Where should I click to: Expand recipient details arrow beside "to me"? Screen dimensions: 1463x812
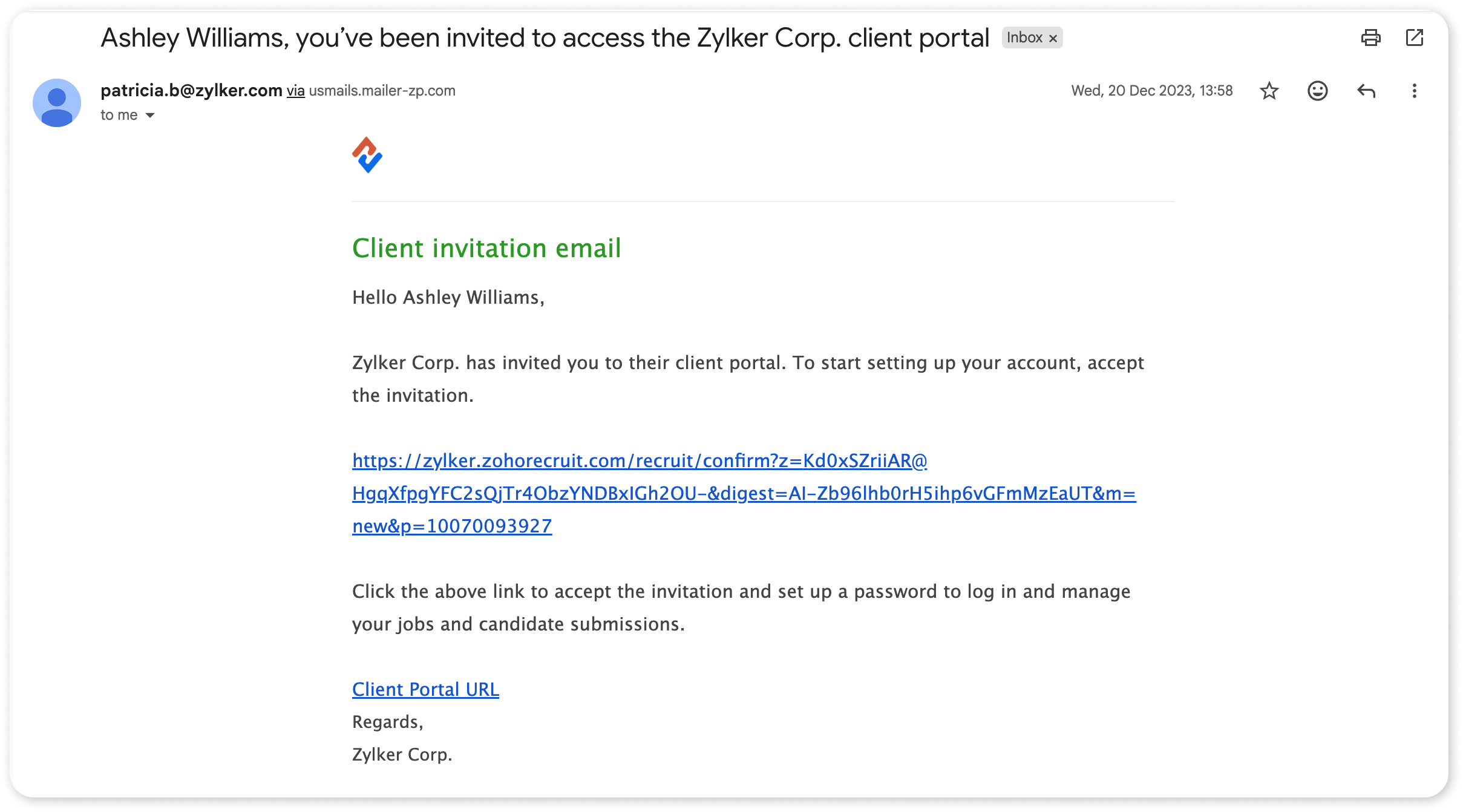(150, 116)
